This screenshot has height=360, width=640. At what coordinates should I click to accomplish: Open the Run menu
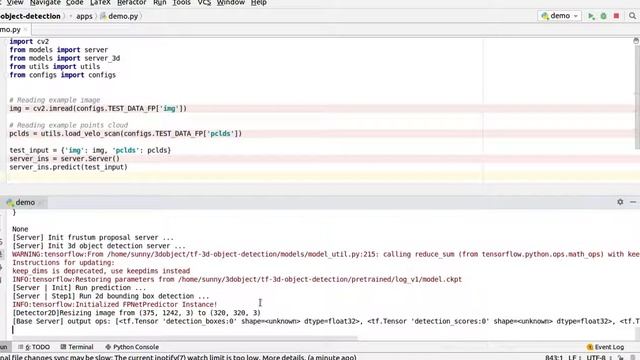tap(160, 3)
